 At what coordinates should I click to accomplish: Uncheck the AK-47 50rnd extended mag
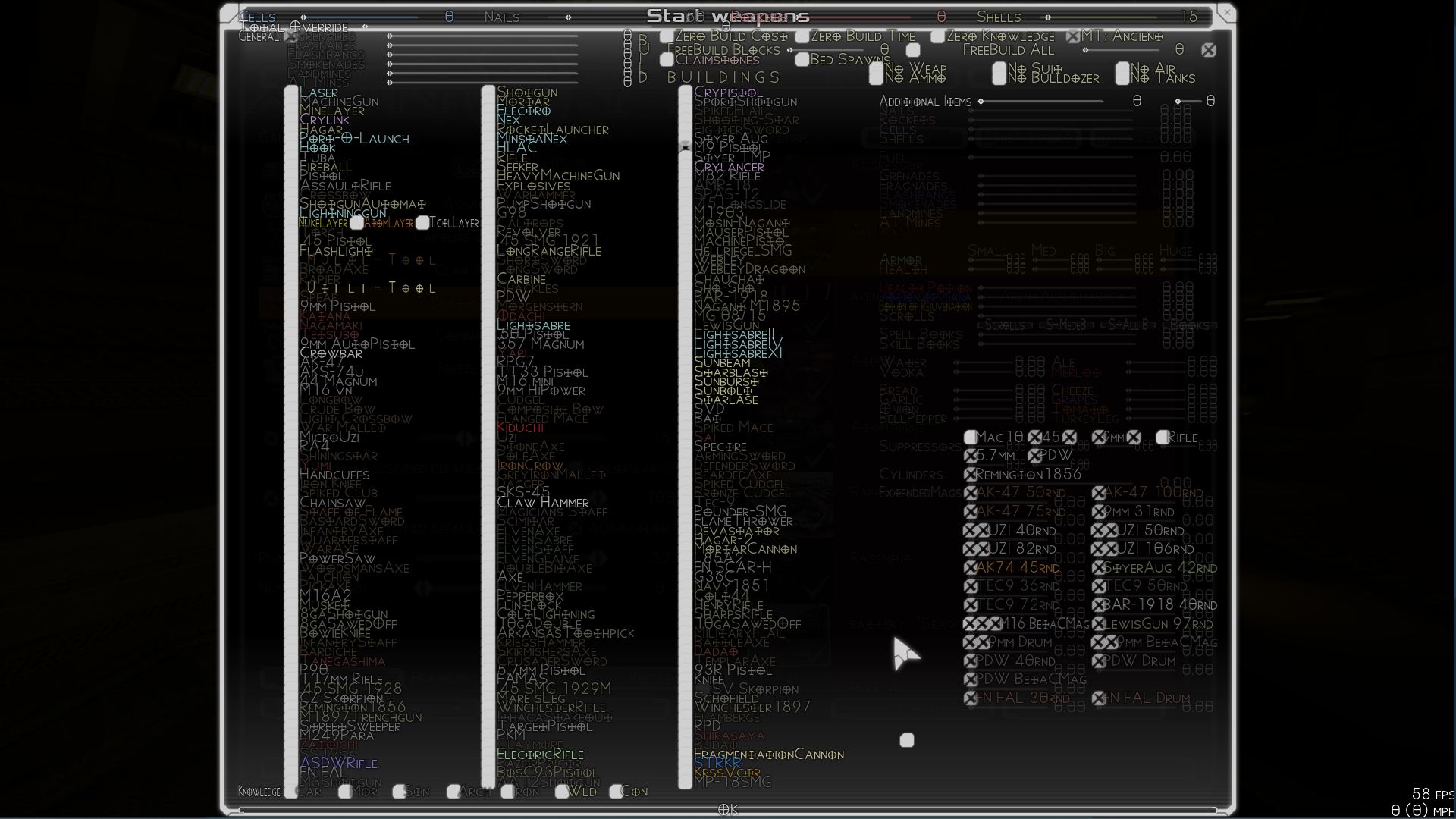[x=971, y=493]
